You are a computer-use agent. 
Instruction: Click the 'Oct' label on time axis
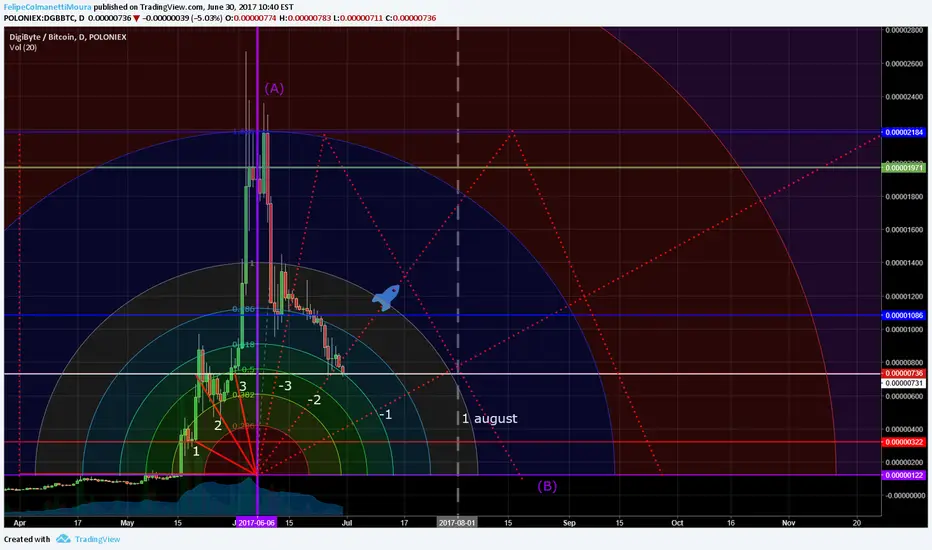click(677, 523)
